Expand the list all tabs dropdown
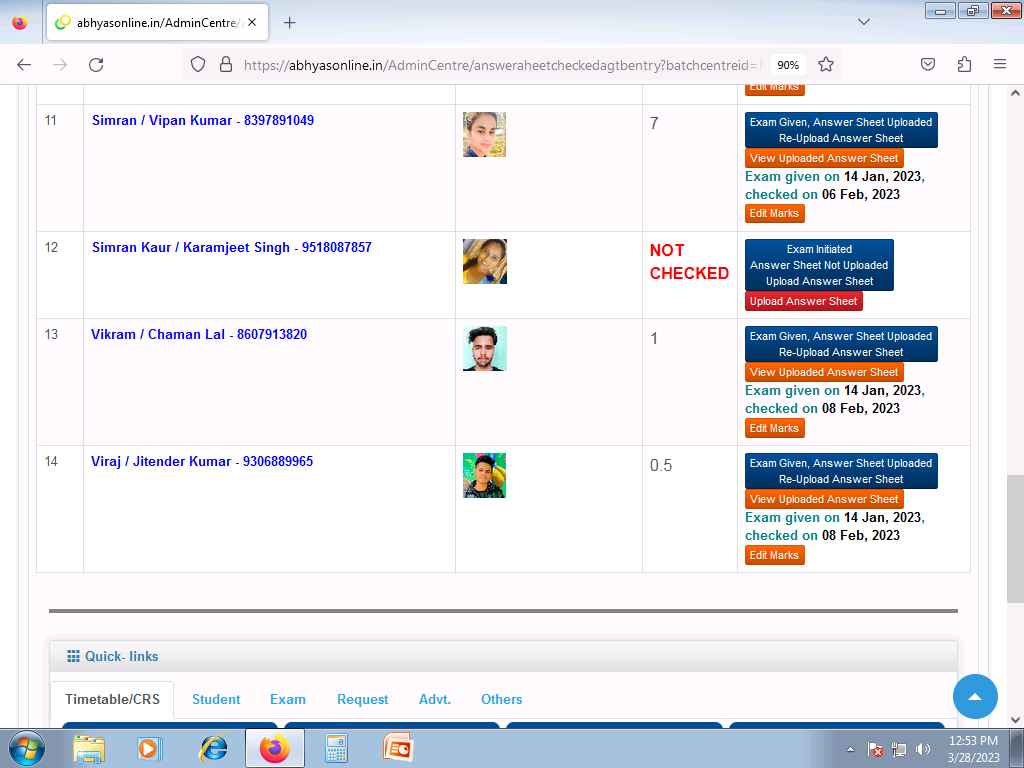Viewport: 1024px width, 768px height. (x=864, y=22)
